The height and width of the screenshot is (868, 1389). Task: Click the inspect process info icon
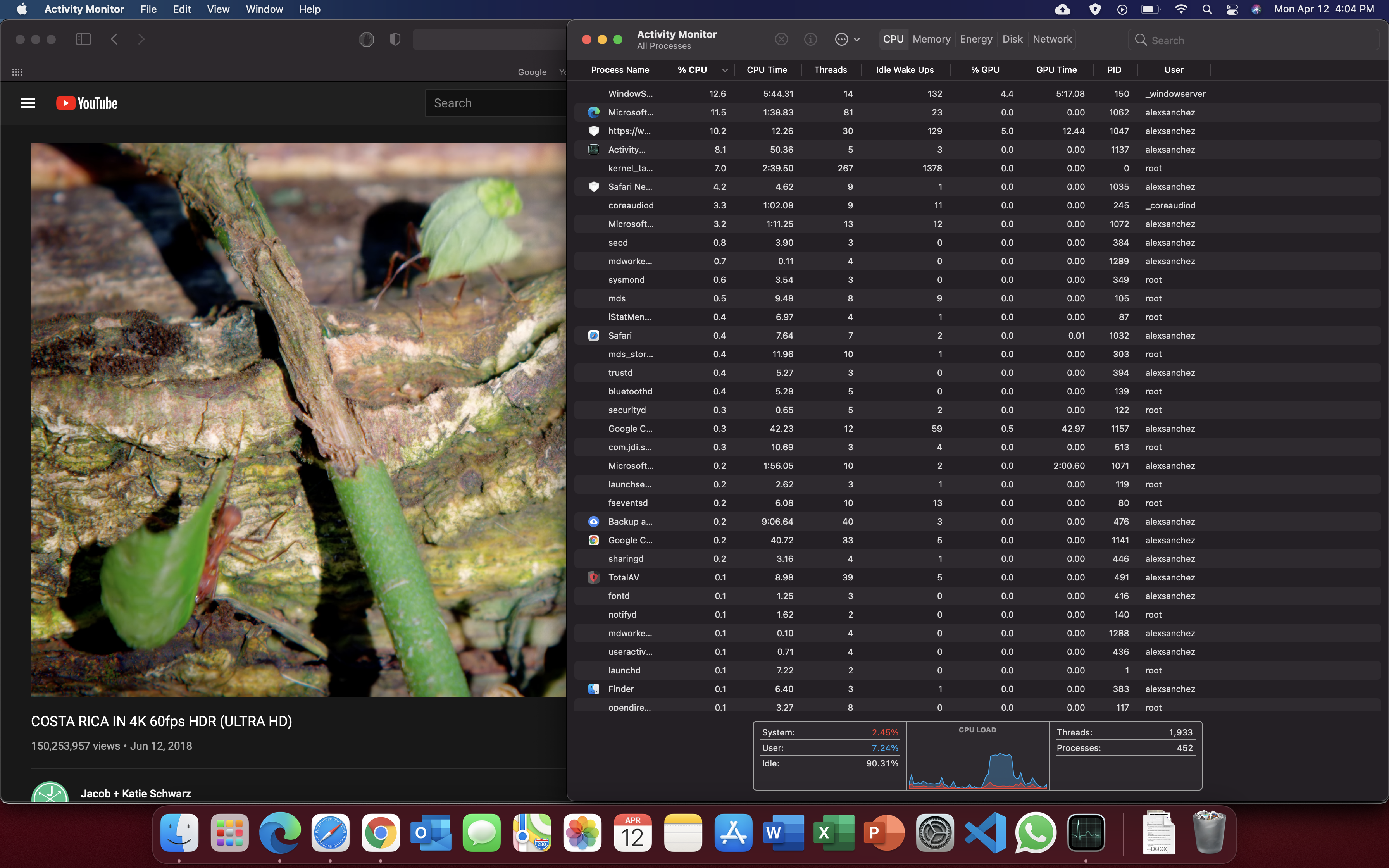tap(810, 39)
